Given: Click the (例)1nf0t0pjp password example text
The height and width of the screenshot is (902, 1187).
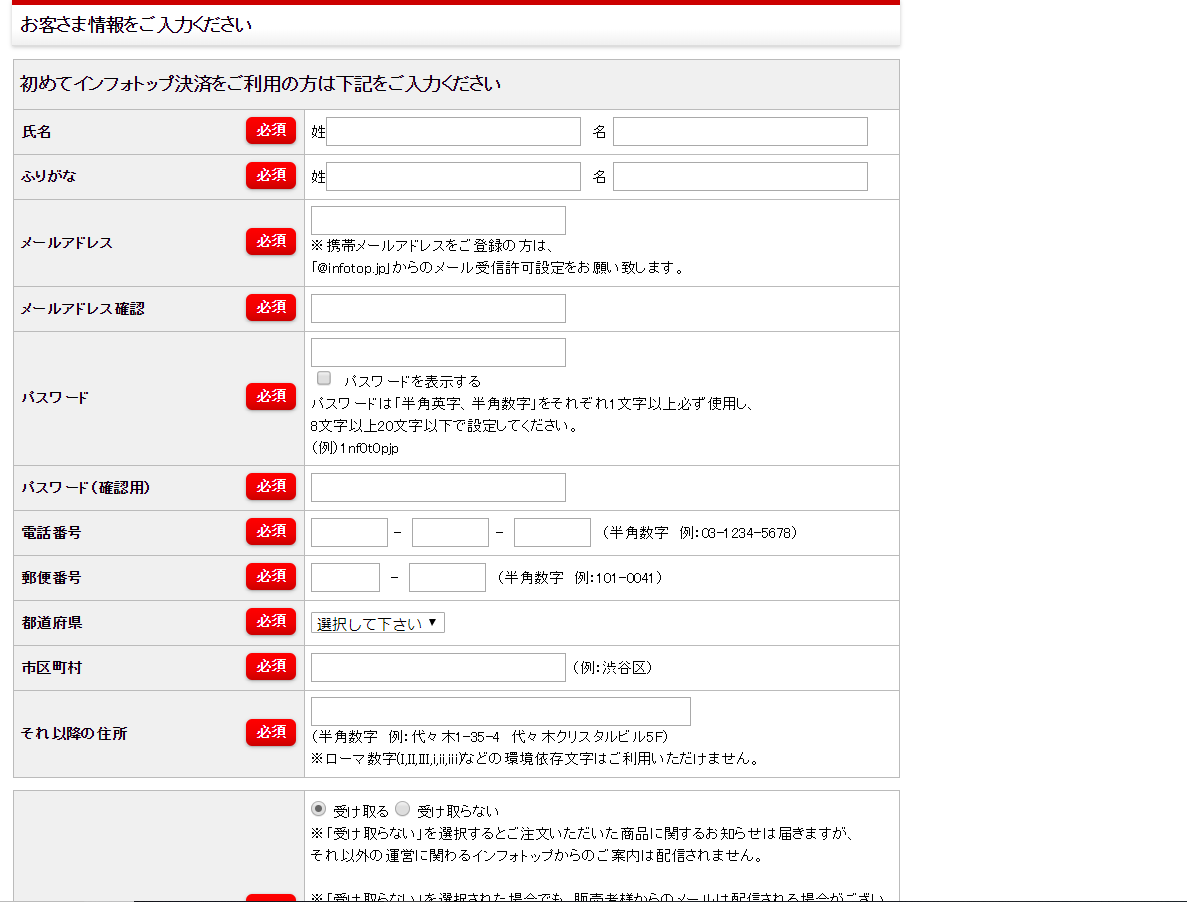Looking at the screenshot, I should (x=355, y=448).
